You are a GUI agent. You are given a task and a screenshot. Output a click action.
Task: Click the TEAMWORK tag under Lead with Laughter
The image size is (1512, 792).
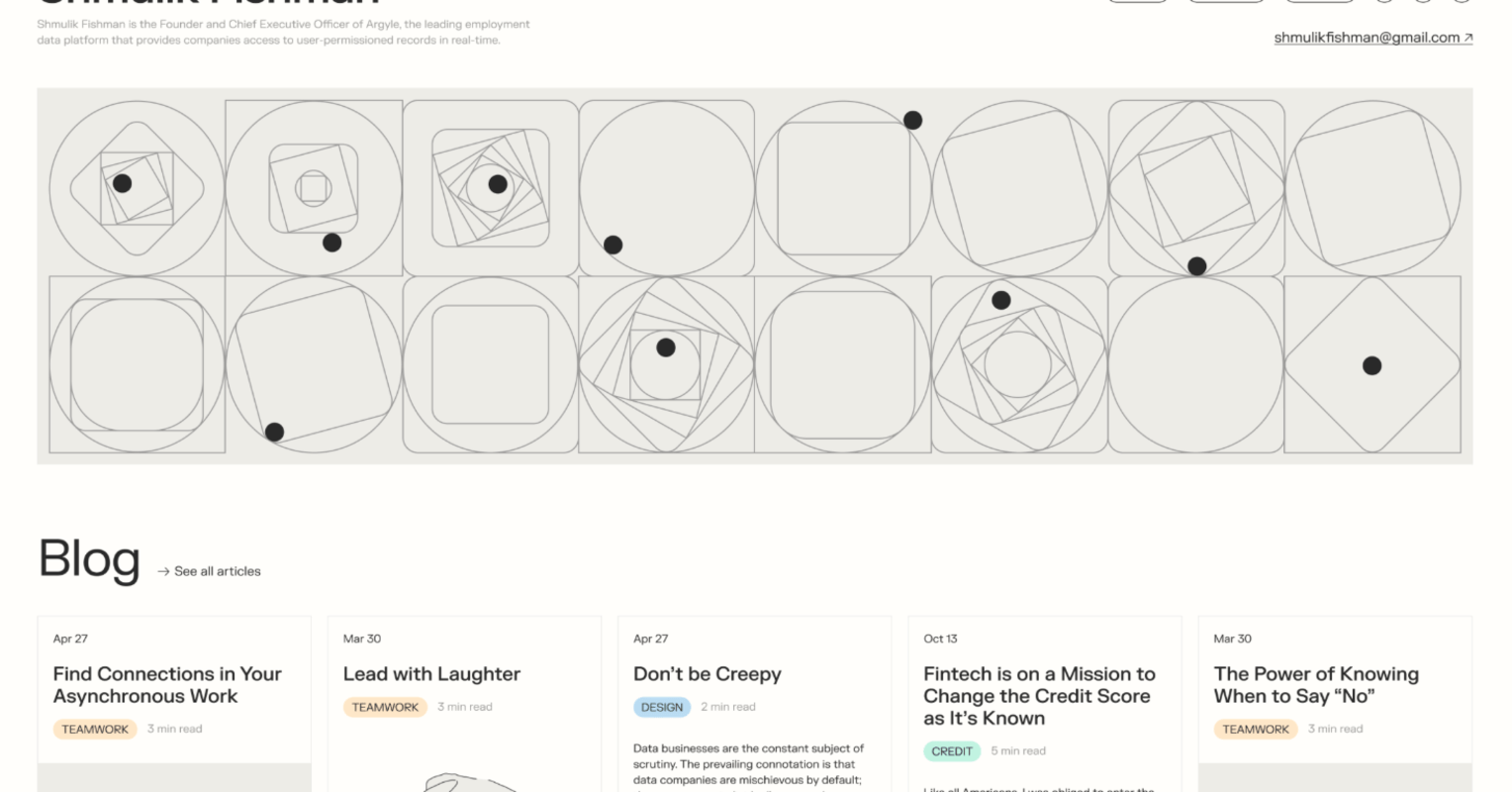click(x=385, y=707)
